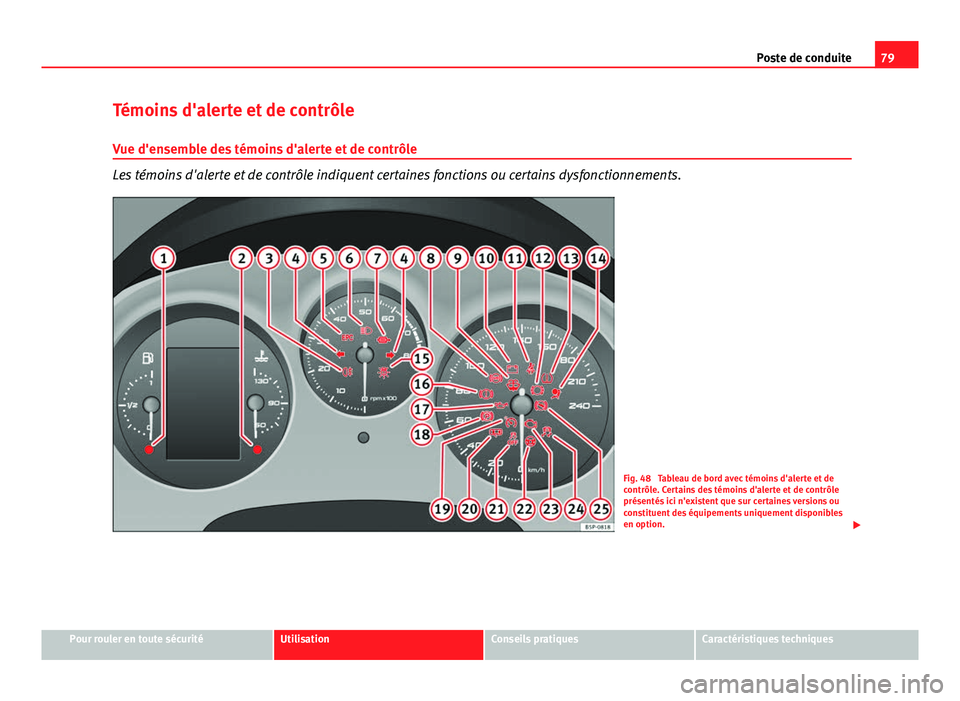This screenshot has height=701, width=960.
Task: Open the 'Pour rouler en toute sécurité' tab
Action: [x=157, y=645]
